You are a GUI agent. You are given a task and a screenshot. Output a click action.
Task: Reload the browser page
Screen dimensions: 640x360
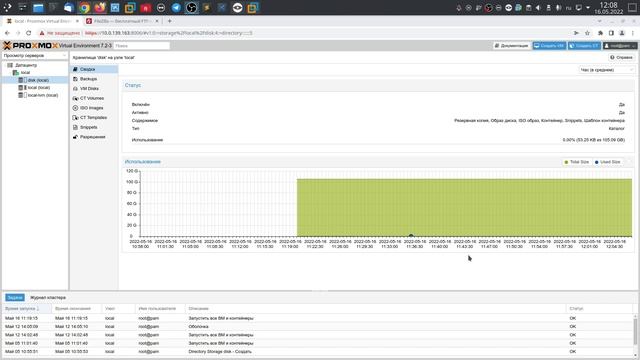click(29, 33)
